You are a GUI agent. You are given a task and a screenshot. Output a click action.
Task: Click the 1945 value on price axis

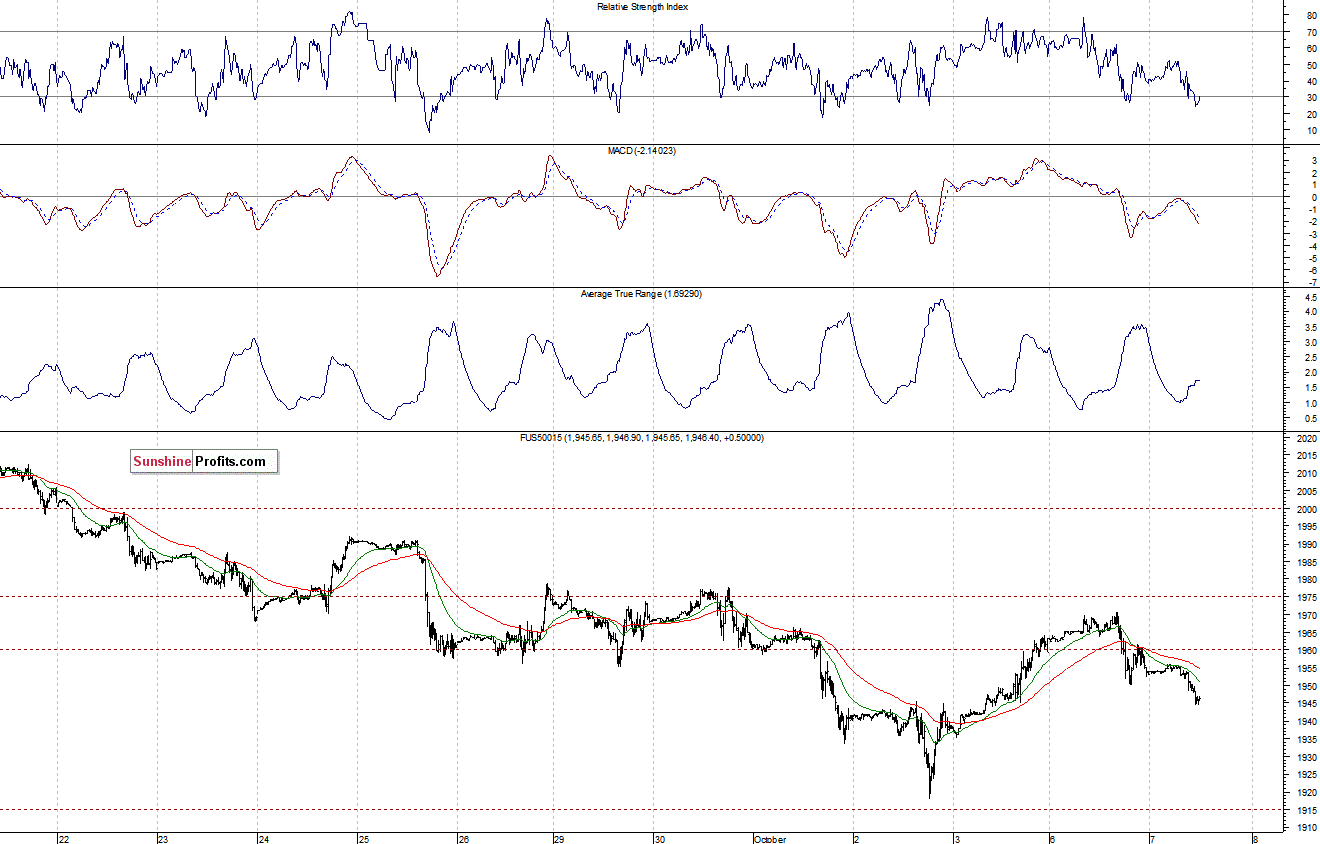pos(1305,704)
